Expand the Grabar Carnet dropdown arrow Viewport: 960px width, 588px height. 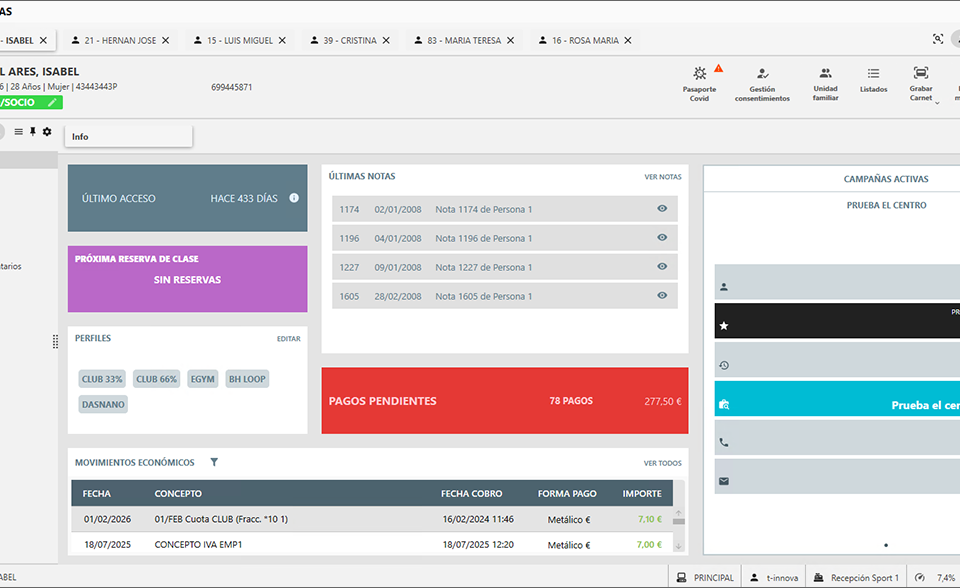pos(937,100)
